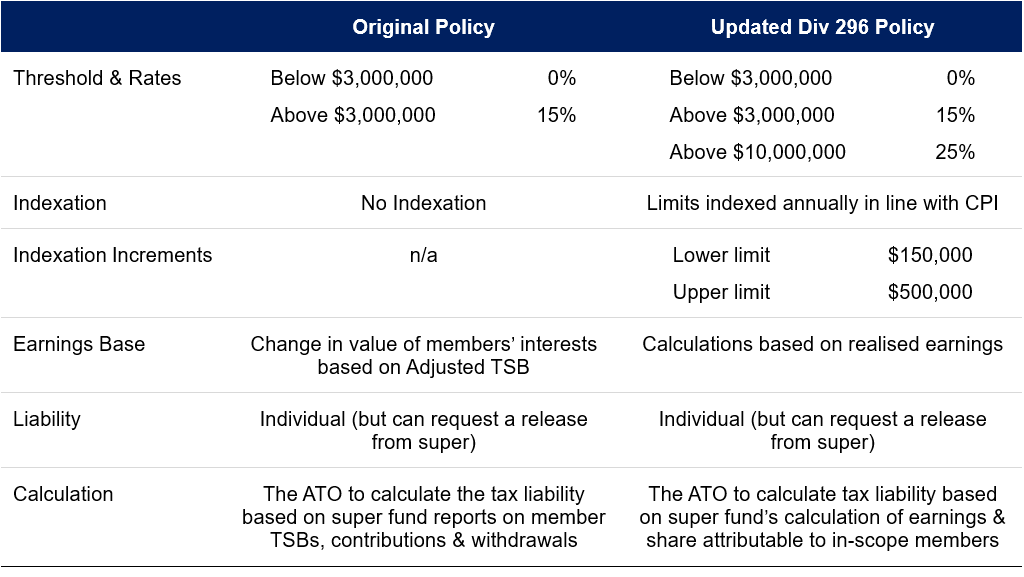Image resolution: width=1024 pixels, height=577 pixels.
Task: Click the $150,000 value
Action: click(x=930, y=255)
